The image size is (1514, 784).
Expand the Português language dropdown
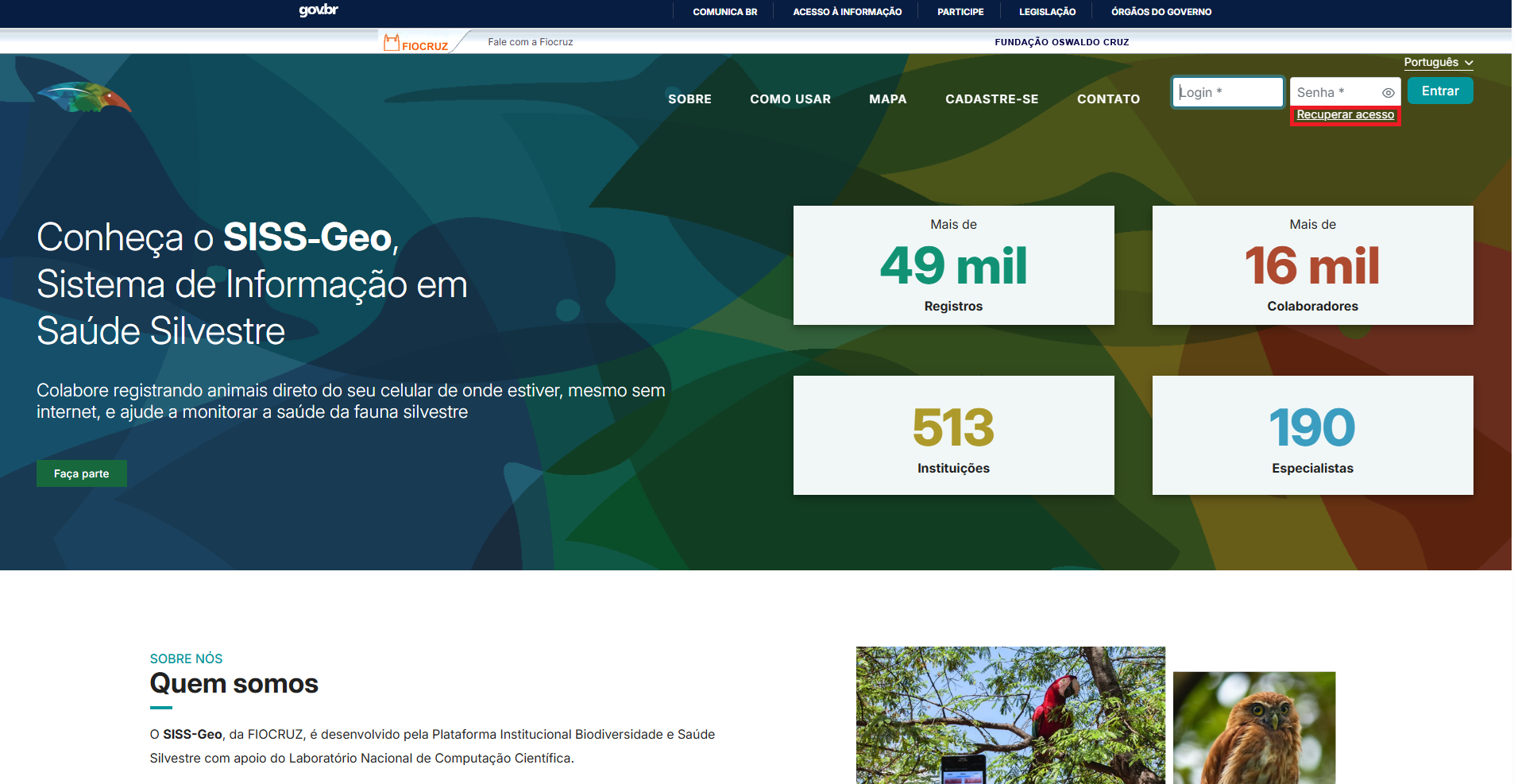pyautogui.click(x=1438, y=63)
